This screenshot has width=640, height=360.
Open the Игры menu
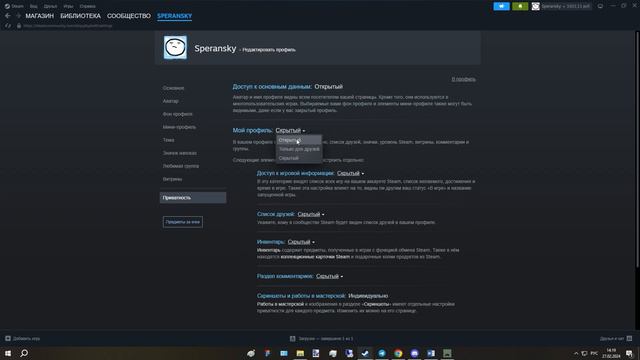click(x=68, y=6)
